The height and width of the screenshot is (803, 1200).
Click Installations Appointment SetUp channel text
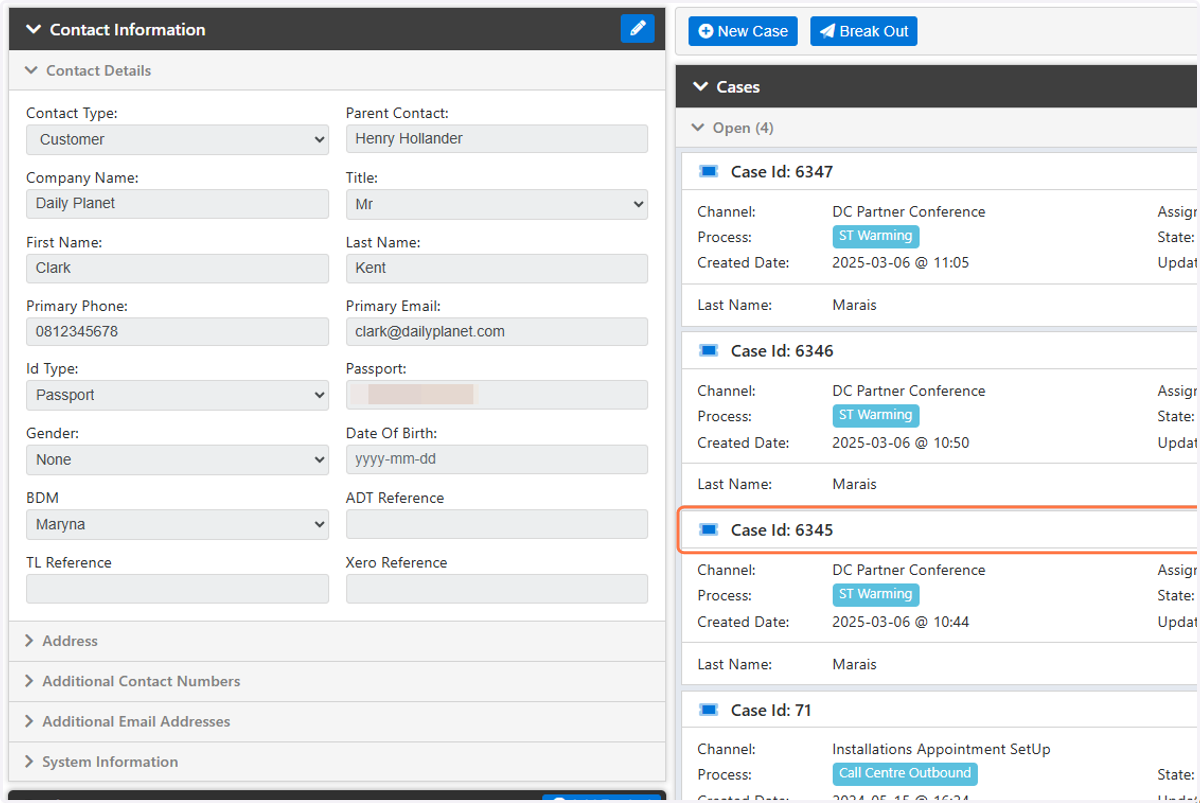pos(941,749)
